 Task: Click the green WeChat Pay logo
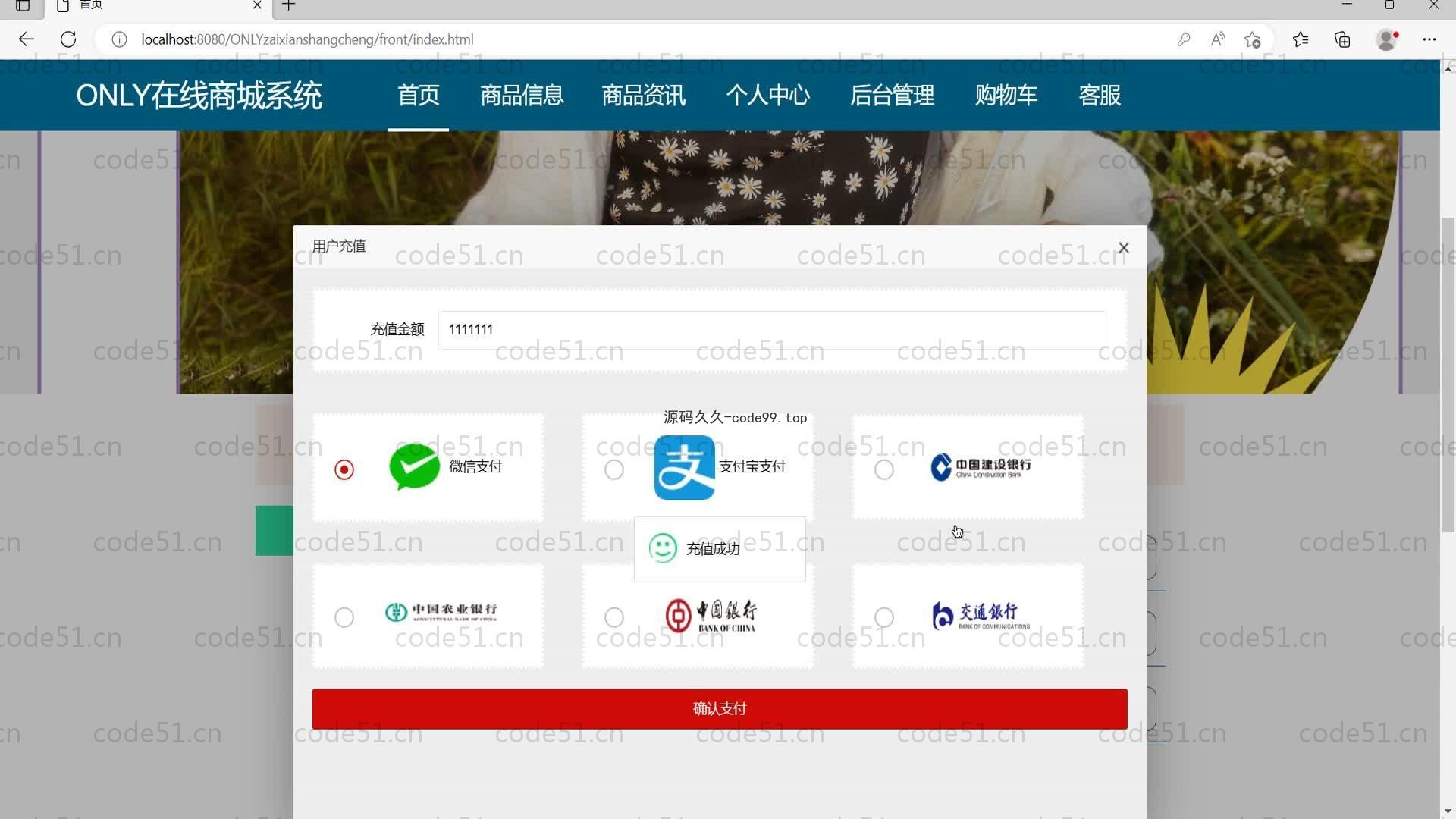pos(414,466)
